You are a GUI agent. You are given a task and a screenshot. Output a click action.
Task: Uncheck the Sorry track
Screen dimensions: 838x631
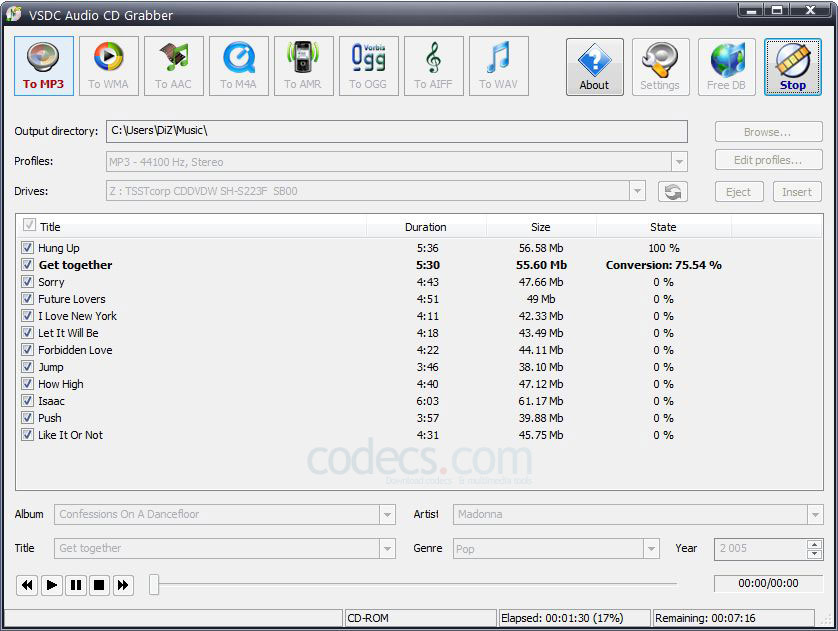click(27, 282)
